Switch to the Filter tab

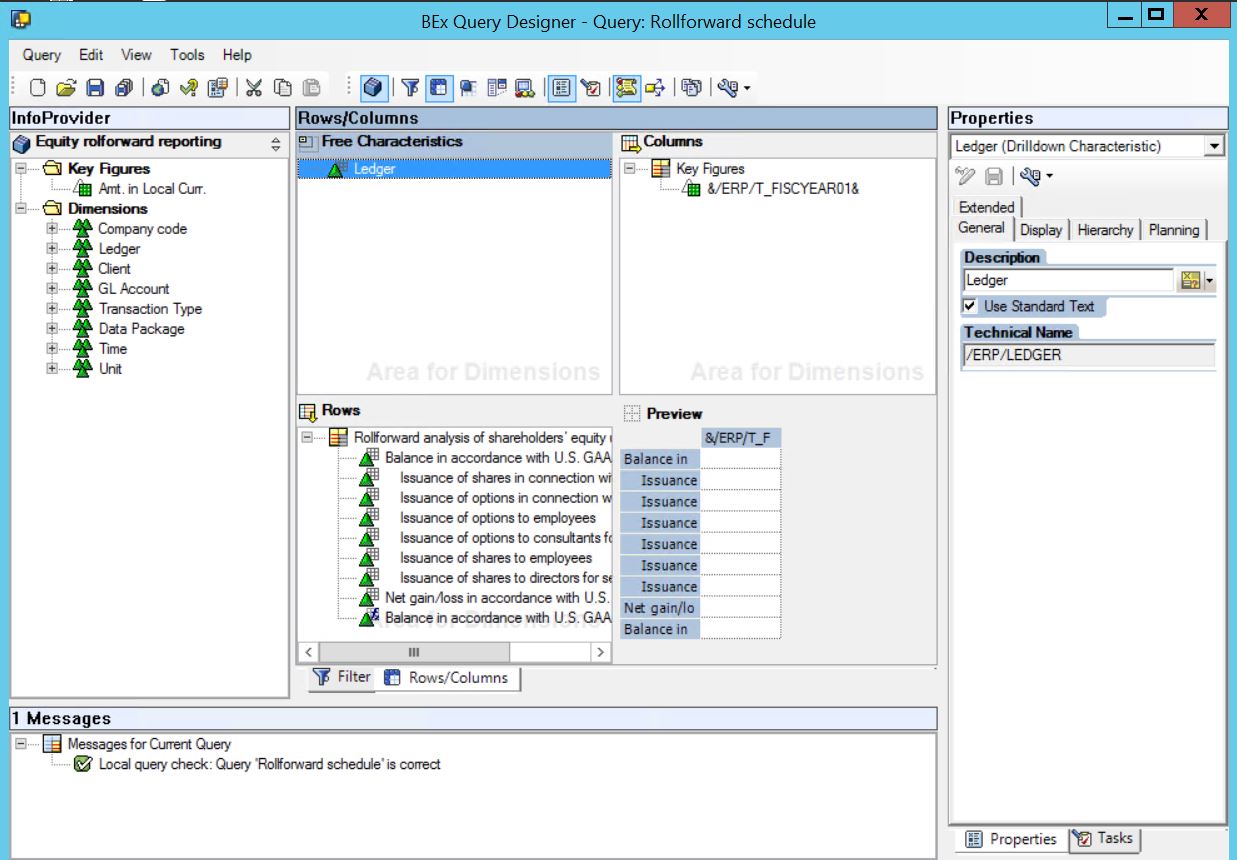[343, 677]
